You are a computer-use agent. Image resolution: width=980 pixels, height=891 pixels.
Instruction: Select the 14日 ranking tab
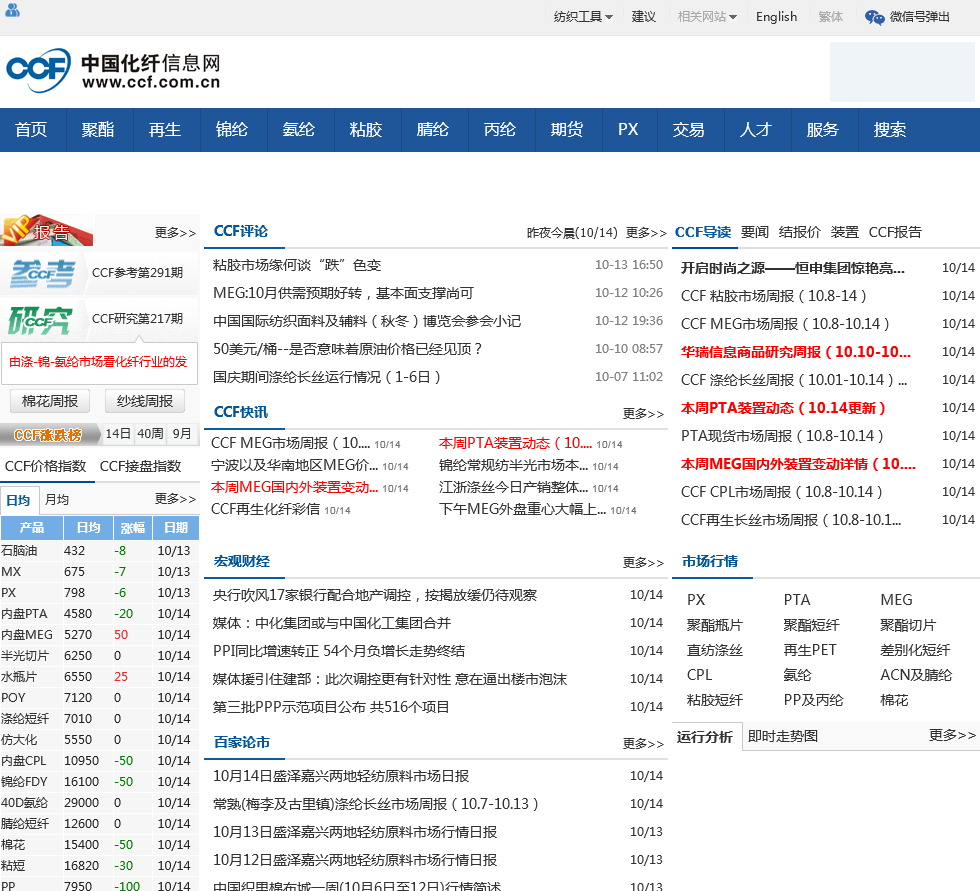[x=118, y=434]
